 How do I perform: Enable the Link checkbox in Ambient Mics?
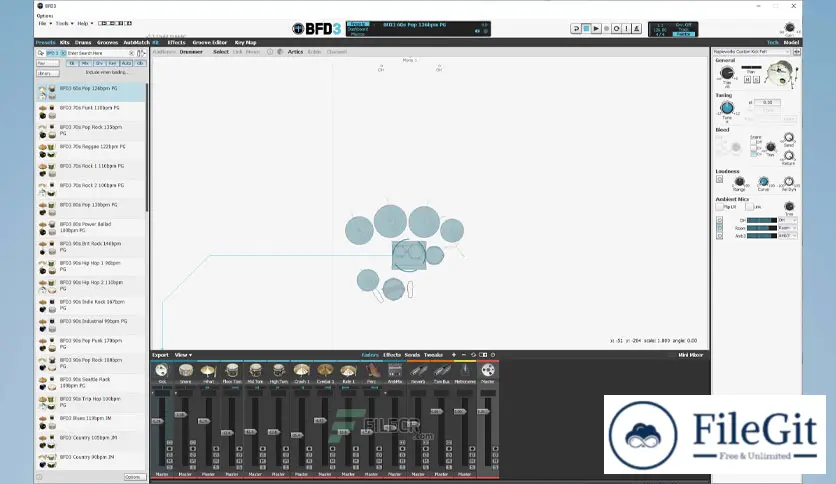pos(749,207)
